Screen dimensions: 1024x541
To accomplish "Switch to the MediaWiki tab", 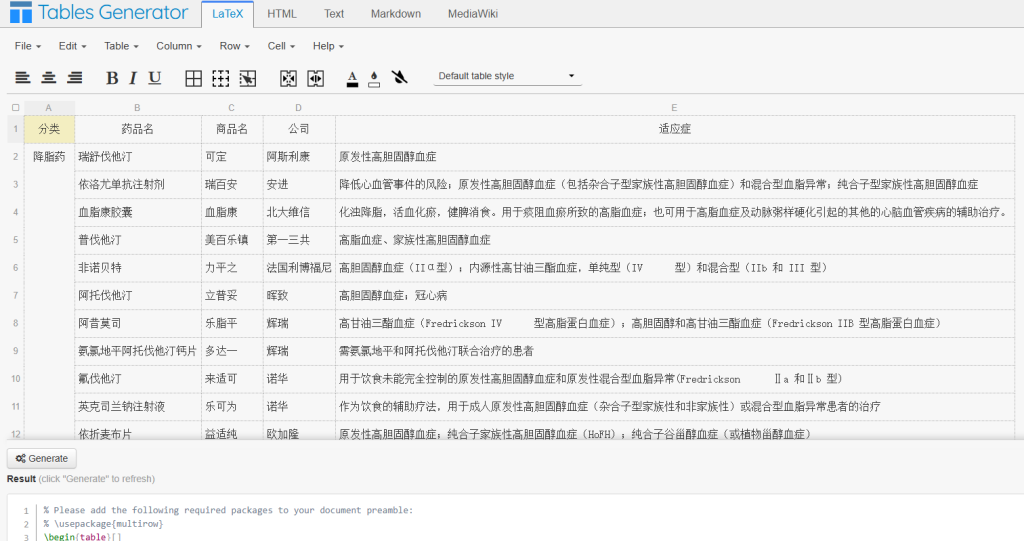I will point(473,14).
